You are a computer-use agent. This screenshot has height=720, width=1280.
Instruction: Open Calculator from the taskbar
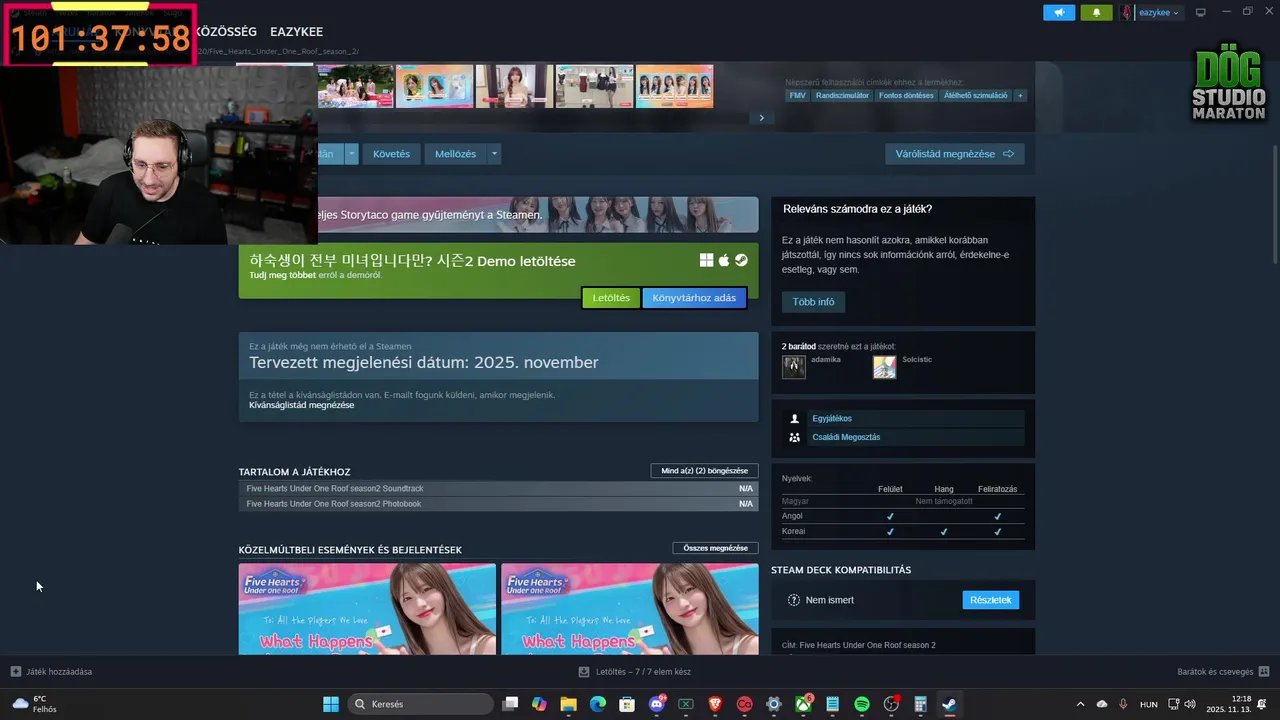point(920,704)
